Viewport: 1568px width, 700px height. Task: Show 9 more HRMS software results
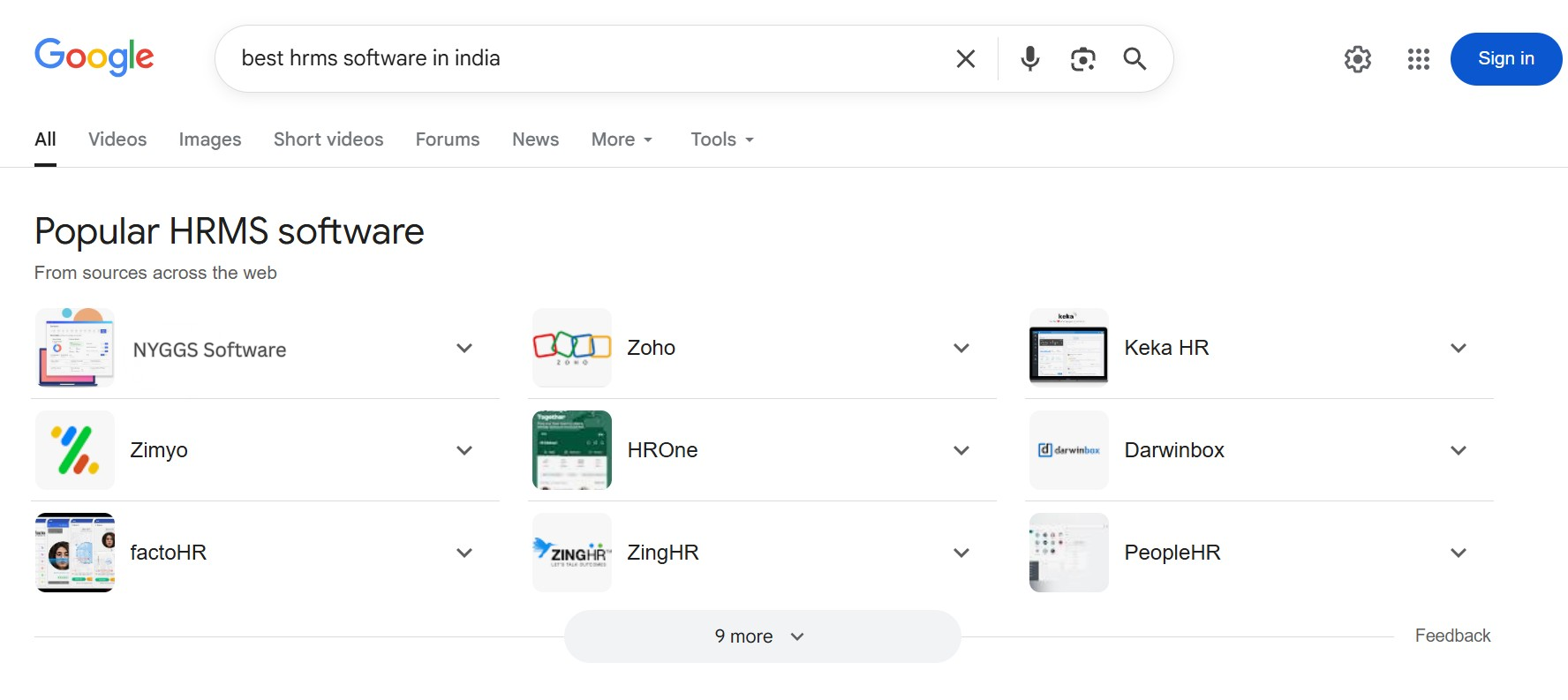click(x=762, y=636)
